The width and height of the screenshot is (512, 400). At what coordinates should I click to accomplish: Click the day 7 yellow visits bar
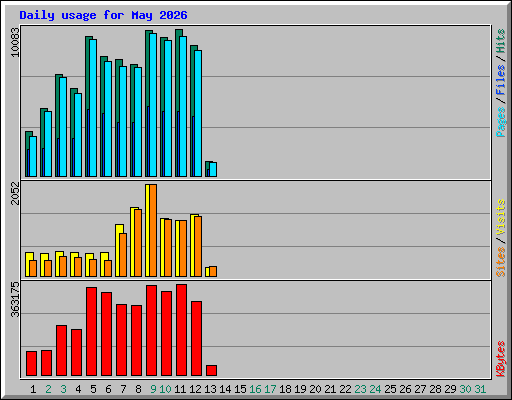[x=118, y=250]
